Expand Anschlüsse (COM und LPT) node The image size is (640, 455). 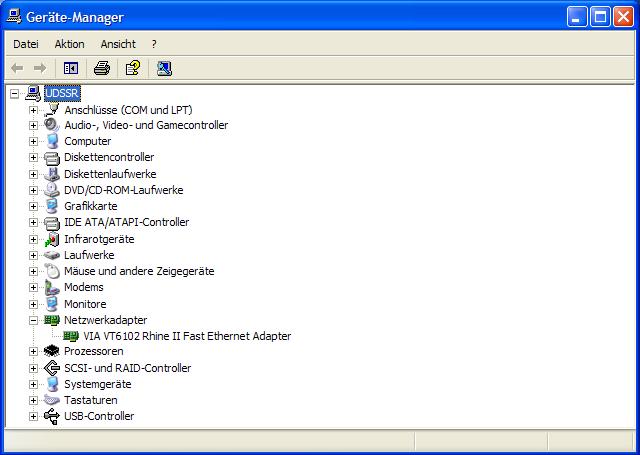[x=33, y=110]
